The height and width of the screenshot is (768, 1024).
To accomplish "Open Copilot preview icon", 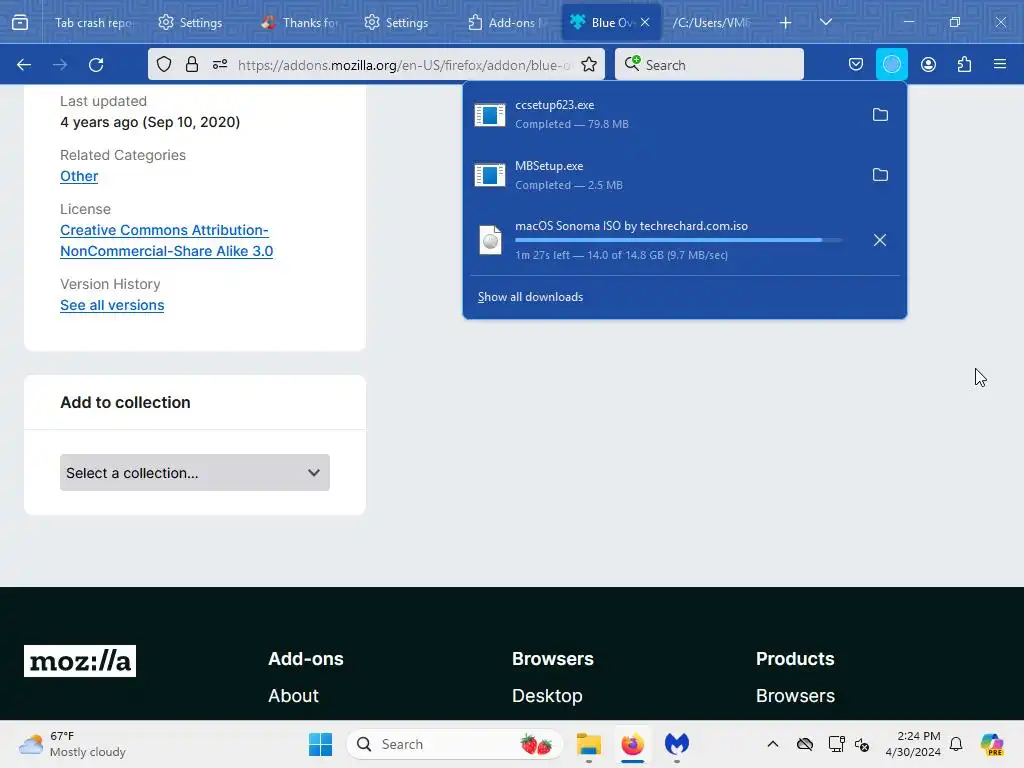I will (x=992, y=744).
